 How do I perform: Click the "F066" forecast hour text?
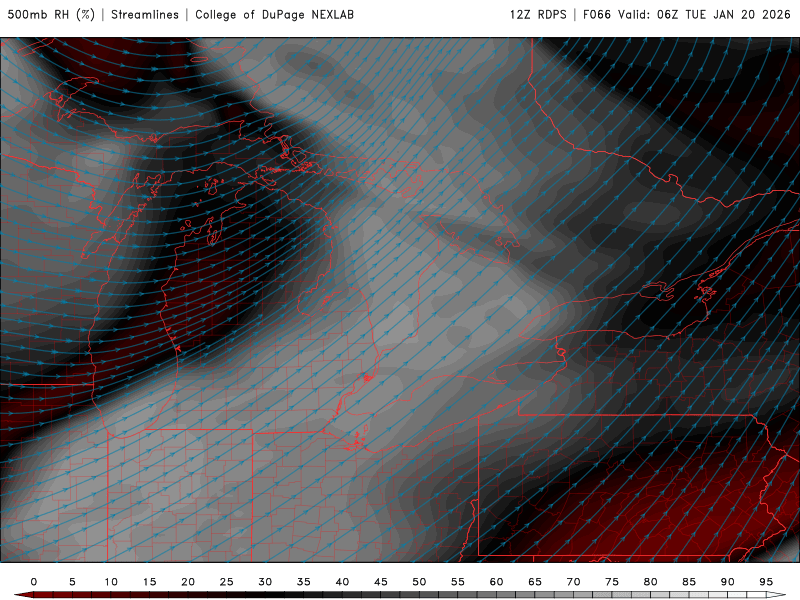[596, 14]
